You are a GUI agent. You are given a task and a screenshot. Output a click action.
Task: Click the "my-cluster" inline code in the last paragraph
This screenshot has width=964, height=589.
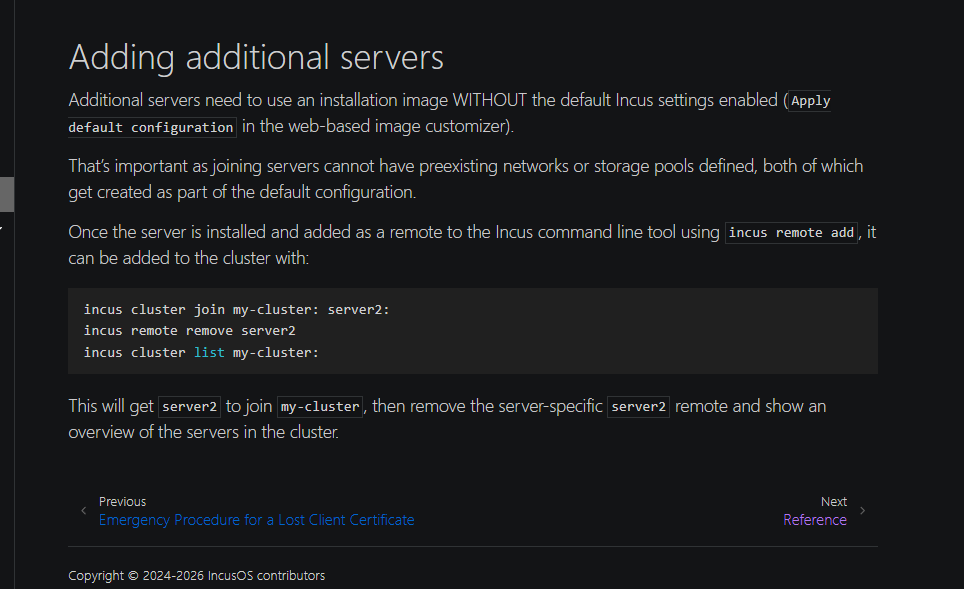click(320, 407)
